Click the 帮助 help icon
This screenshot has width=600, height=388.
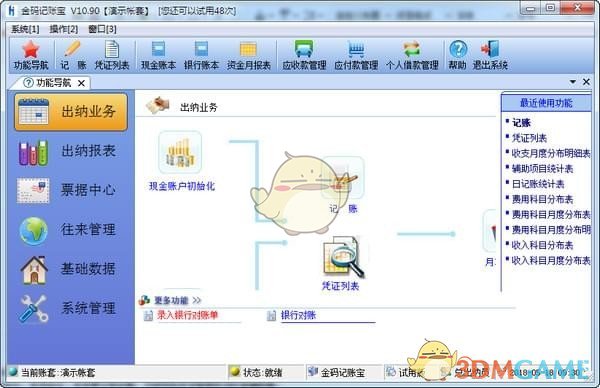(458, 56)
